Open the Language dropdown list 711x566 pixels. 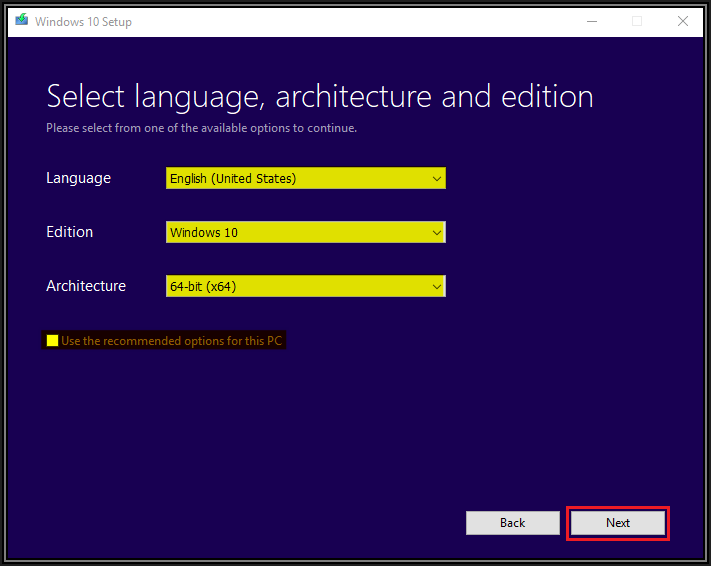(x=306, y=178)
